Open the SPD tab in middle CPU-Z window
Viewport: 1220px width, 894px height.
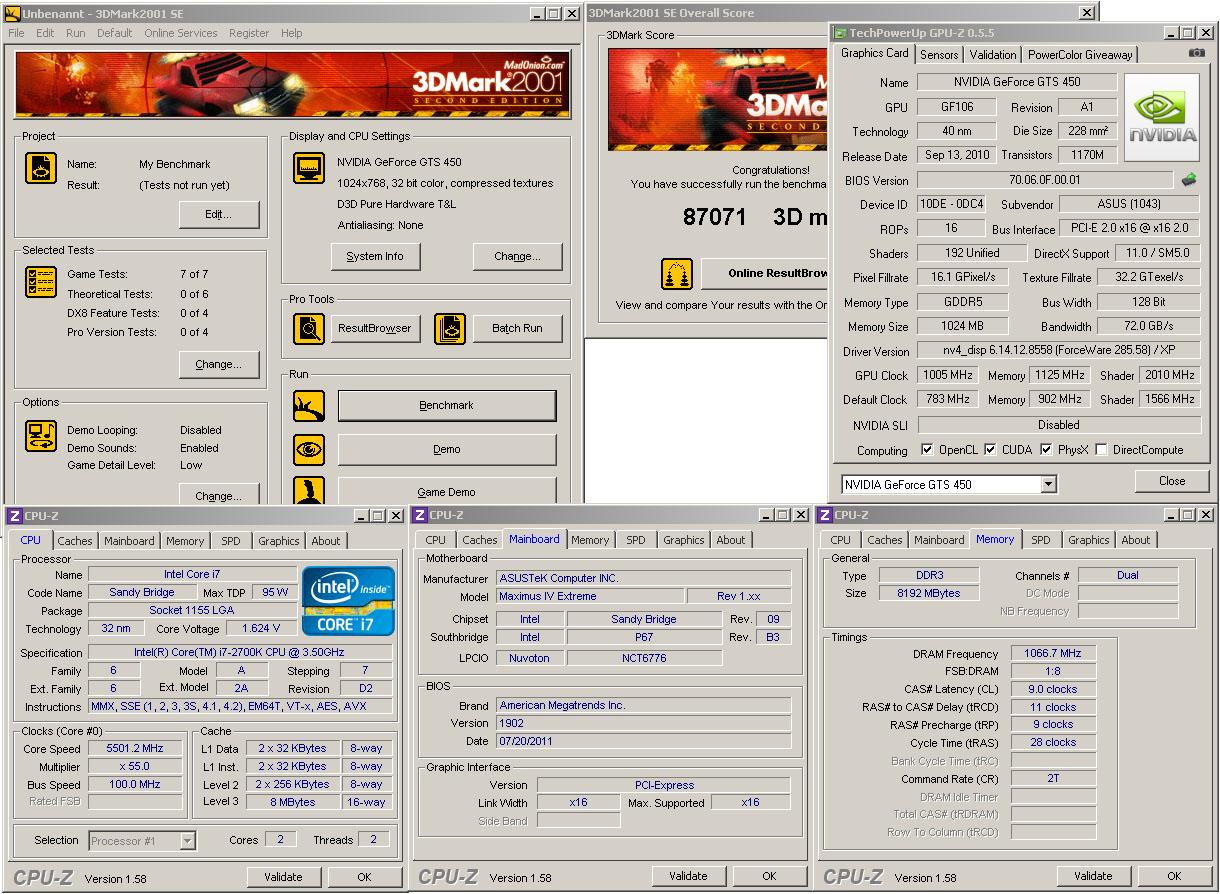tap(636, 540)
